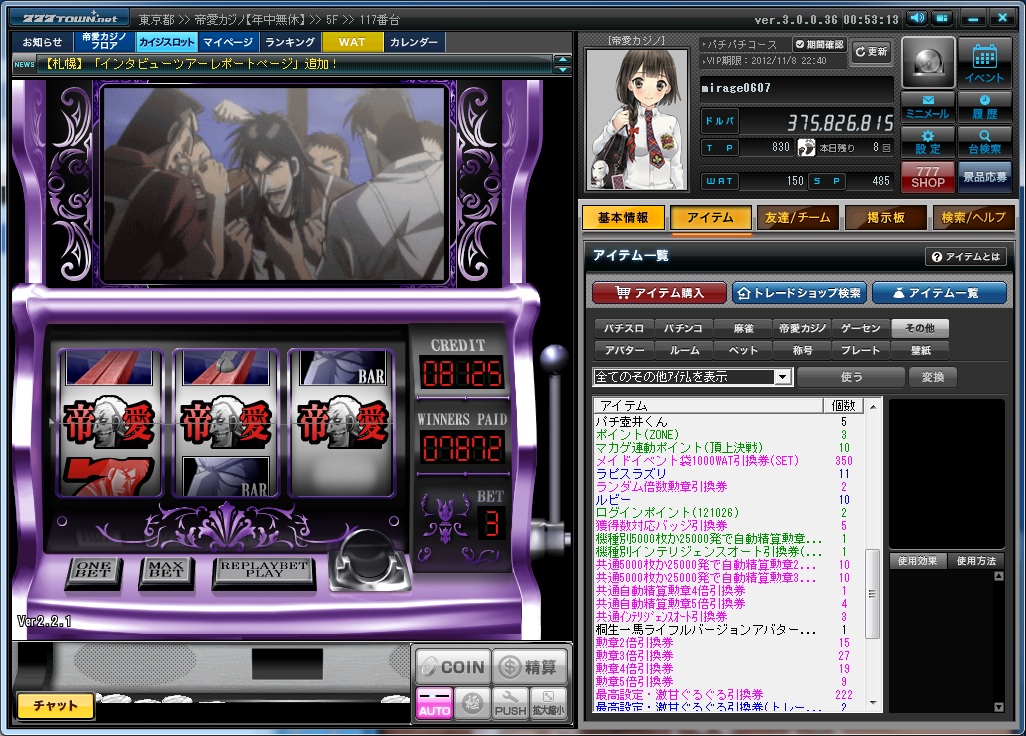Switch to 掲示板 tab

(886, 218)
